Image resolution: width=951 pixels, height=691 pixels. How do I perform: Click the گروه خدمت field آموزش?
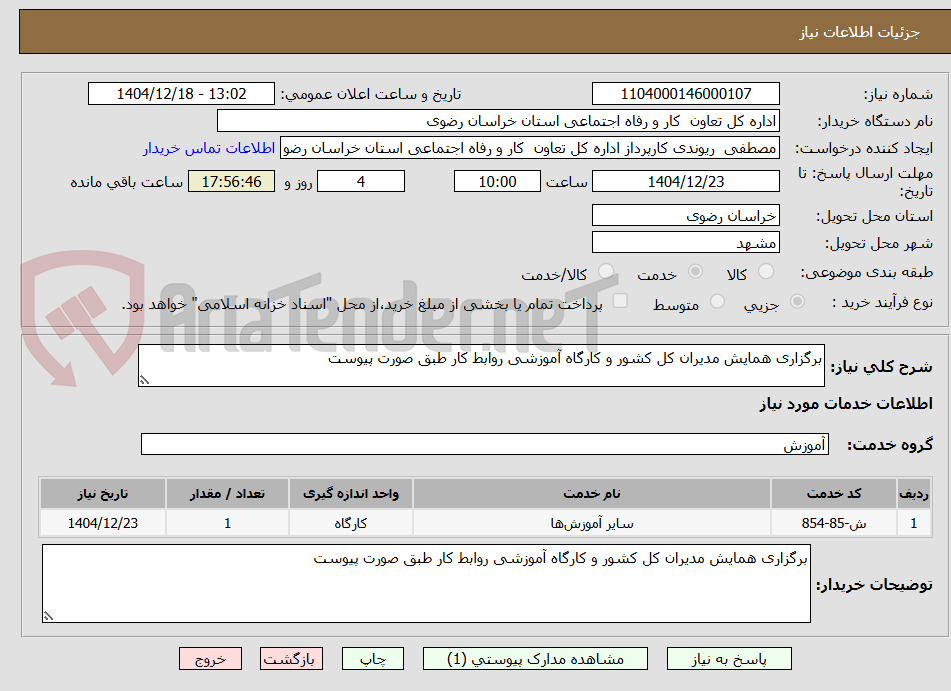coord(485,445)
